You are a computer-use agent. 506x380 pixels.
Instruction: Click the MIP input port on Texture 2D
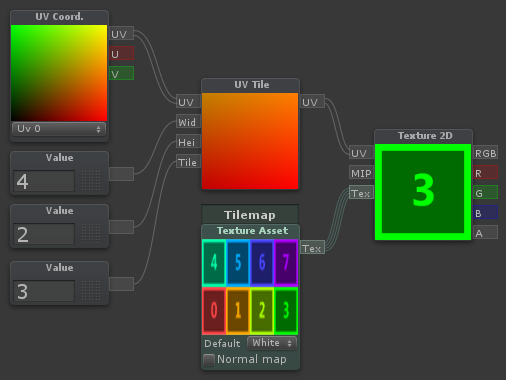tap(361, 173)
